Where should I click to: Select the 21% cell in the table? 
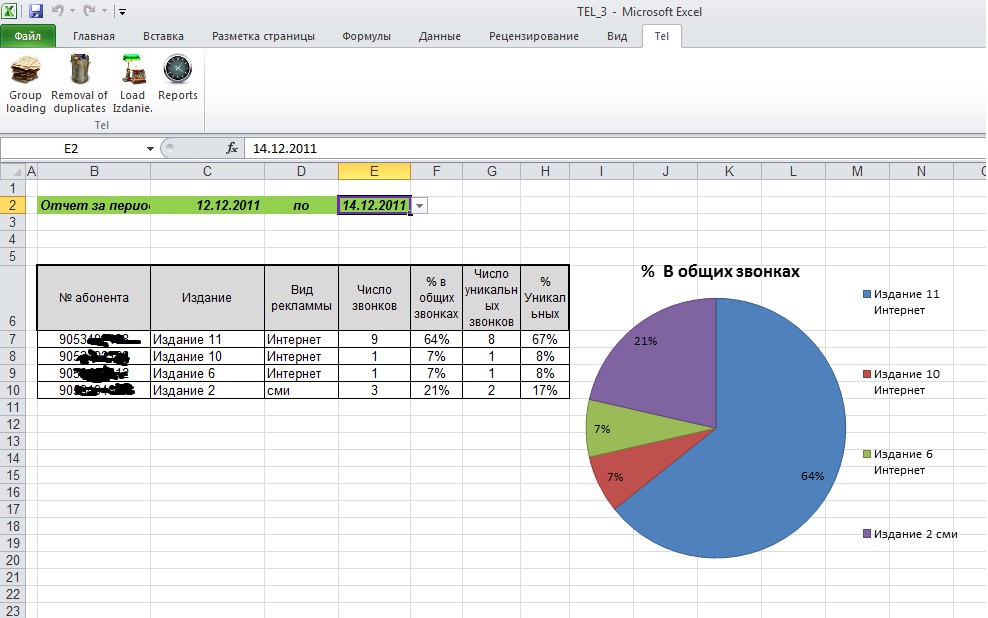[x=436, y=390]
